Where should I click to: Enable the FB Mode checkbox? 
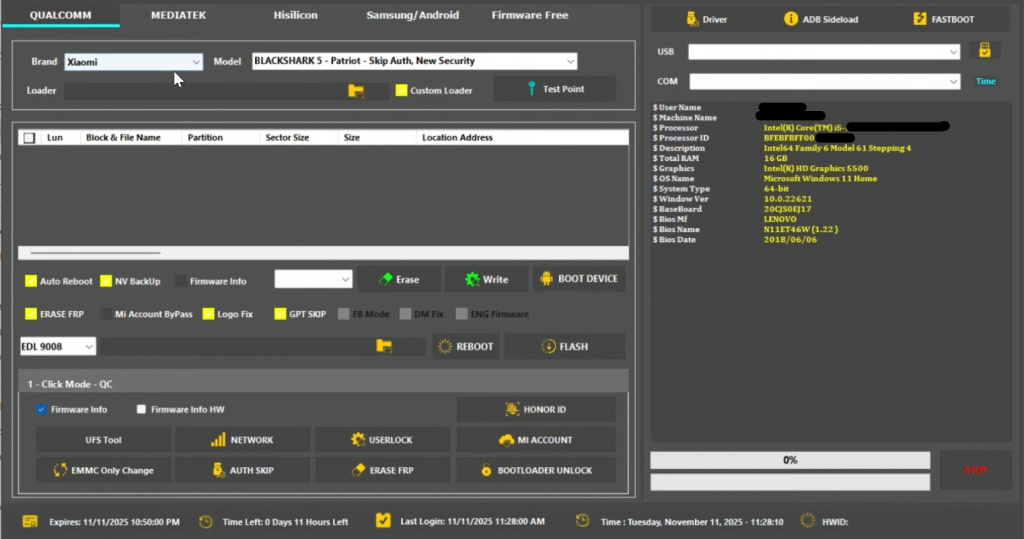(344, 314)
